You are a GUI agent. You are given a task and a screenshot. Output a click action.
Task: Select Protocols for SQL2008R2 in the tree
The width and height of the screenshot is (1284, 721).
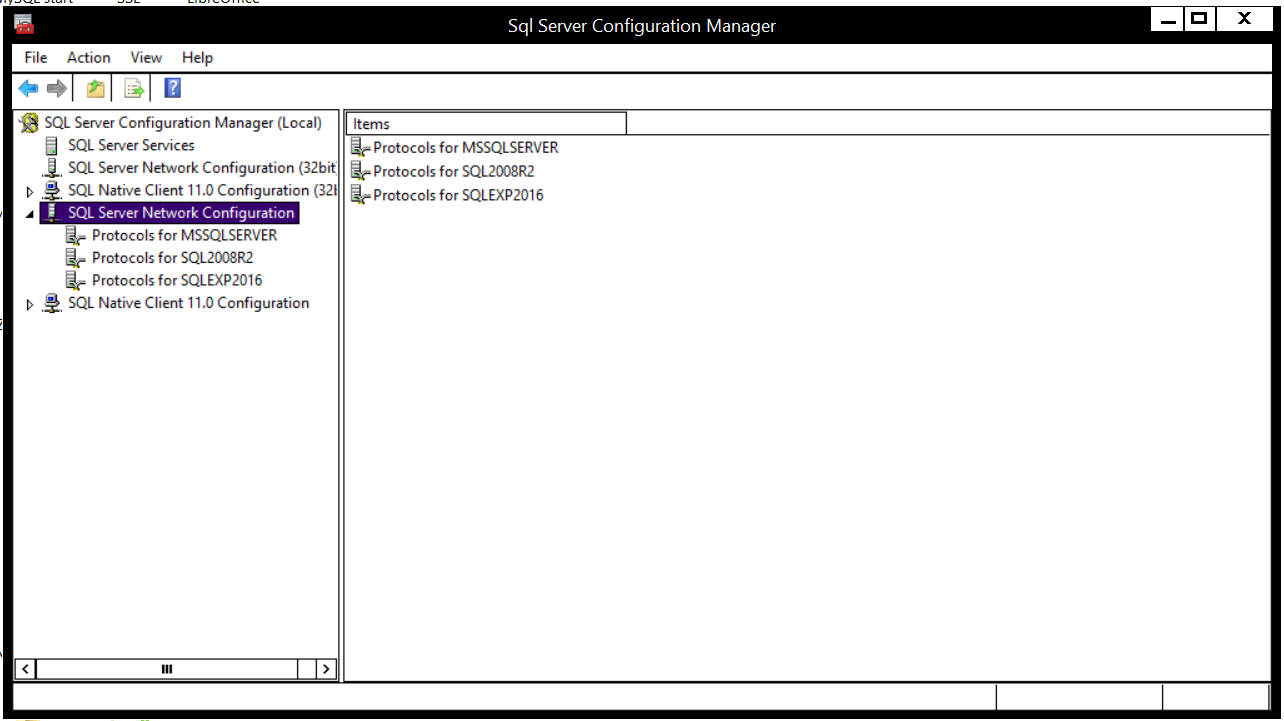point(172,258)
